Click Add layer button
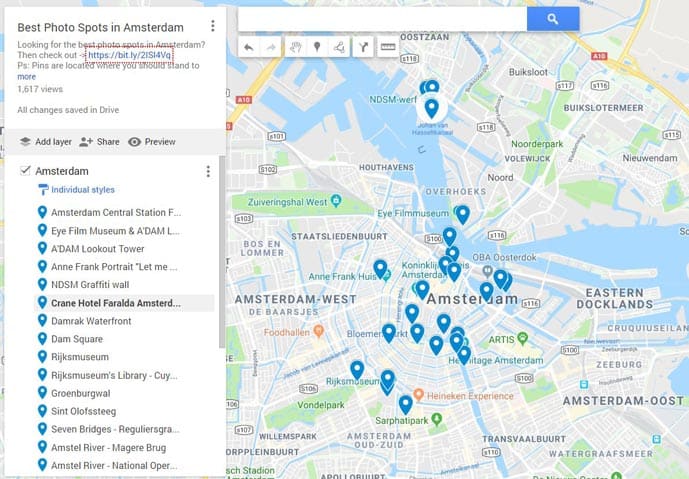The image size is (689, 479). (46, 142)
